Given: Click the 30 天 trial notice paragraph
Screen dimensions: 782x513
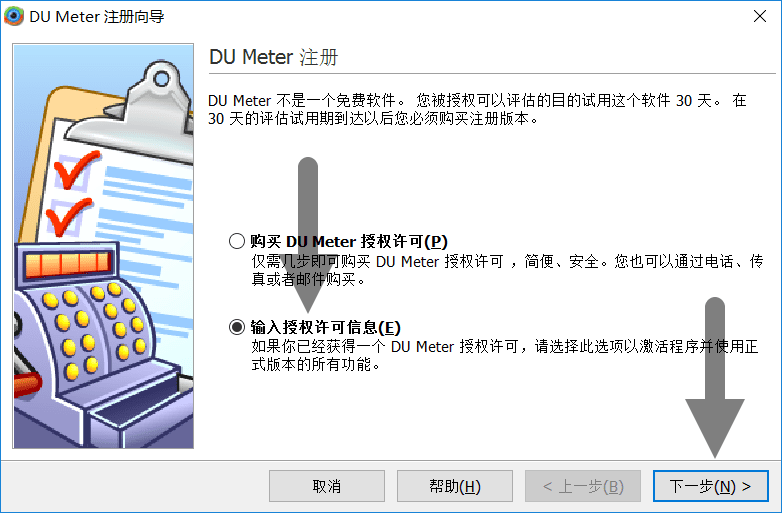Looking at the screenshot, I should click(477, 110).
